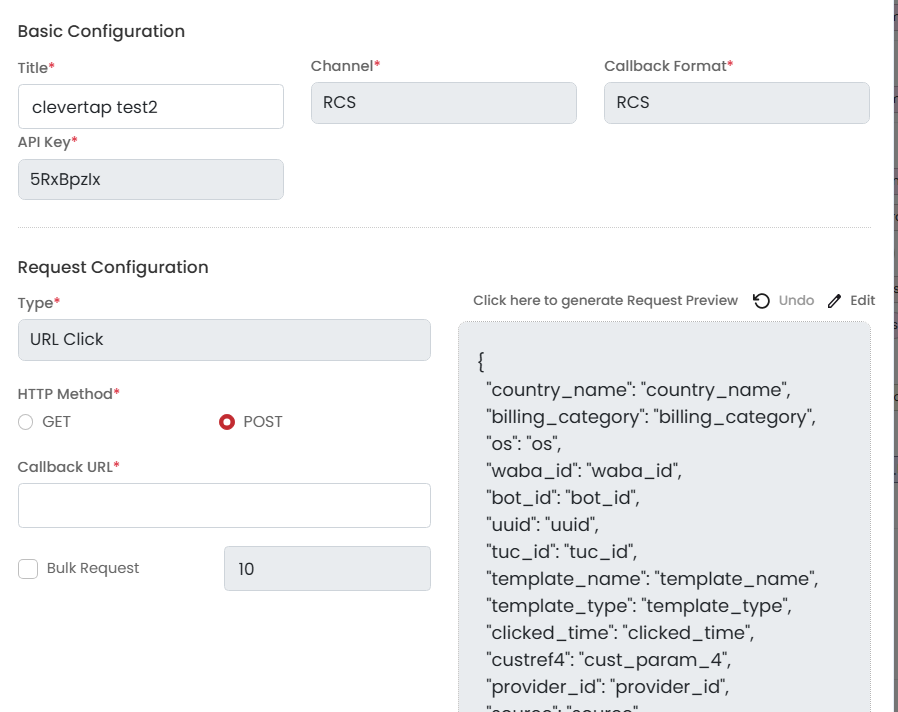Click the "custref4": "cust_param_4" line
898x712 pixels.
(609, 660)
